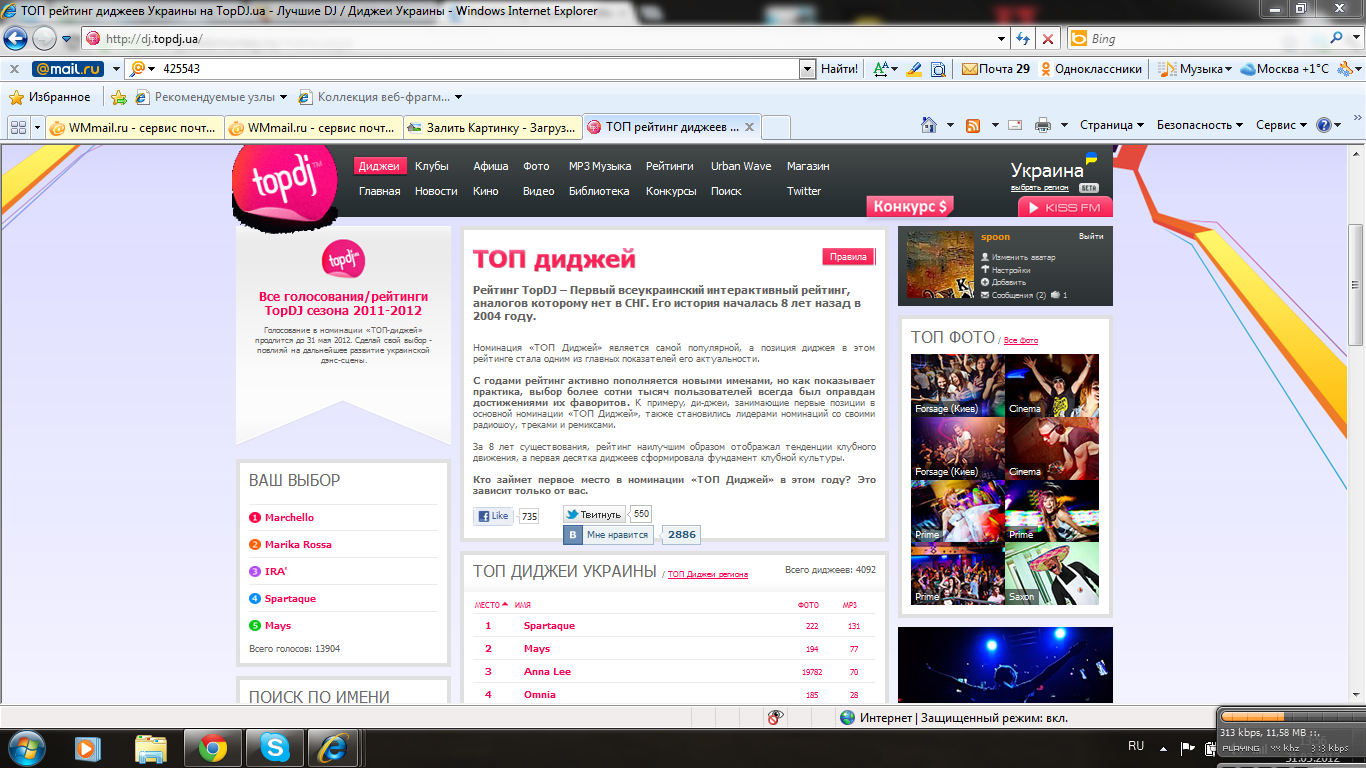Open the Quick Tabs grid icon

(18, 127)
